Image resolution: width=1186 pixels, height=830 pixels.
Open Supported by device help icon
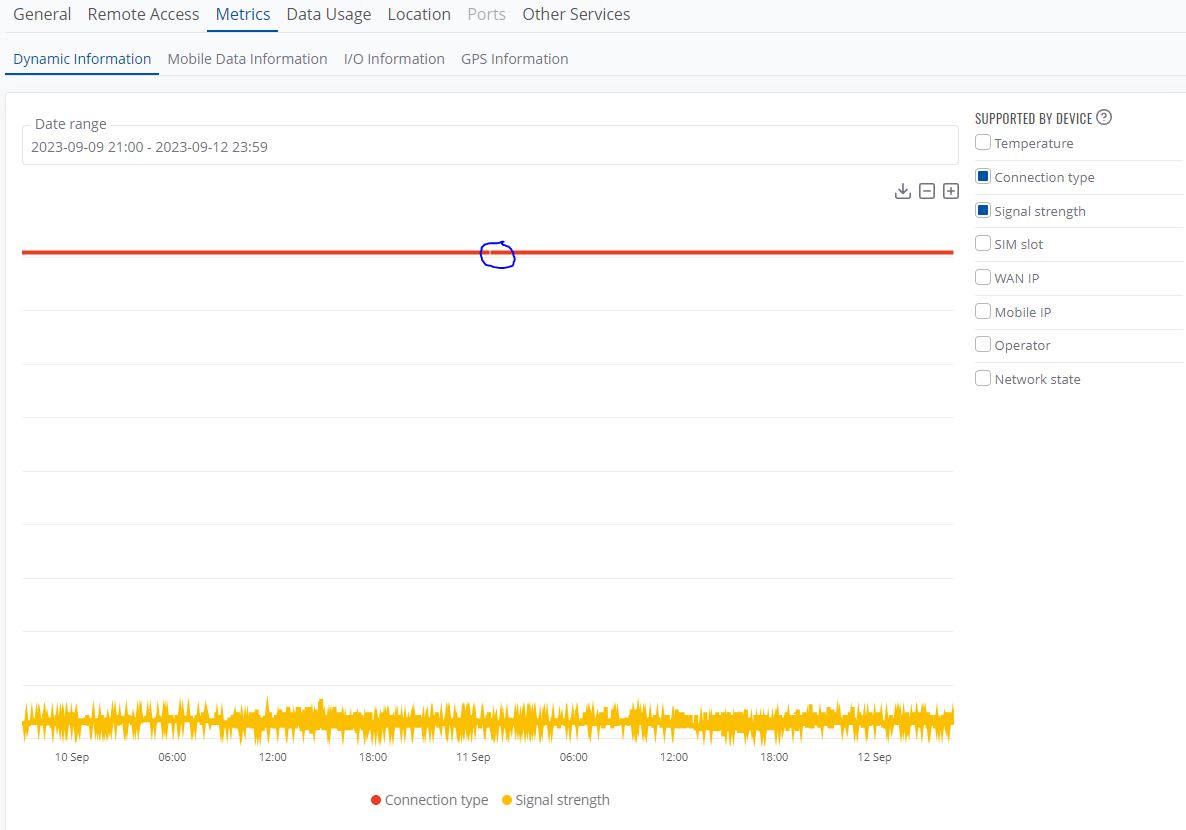1104,117
